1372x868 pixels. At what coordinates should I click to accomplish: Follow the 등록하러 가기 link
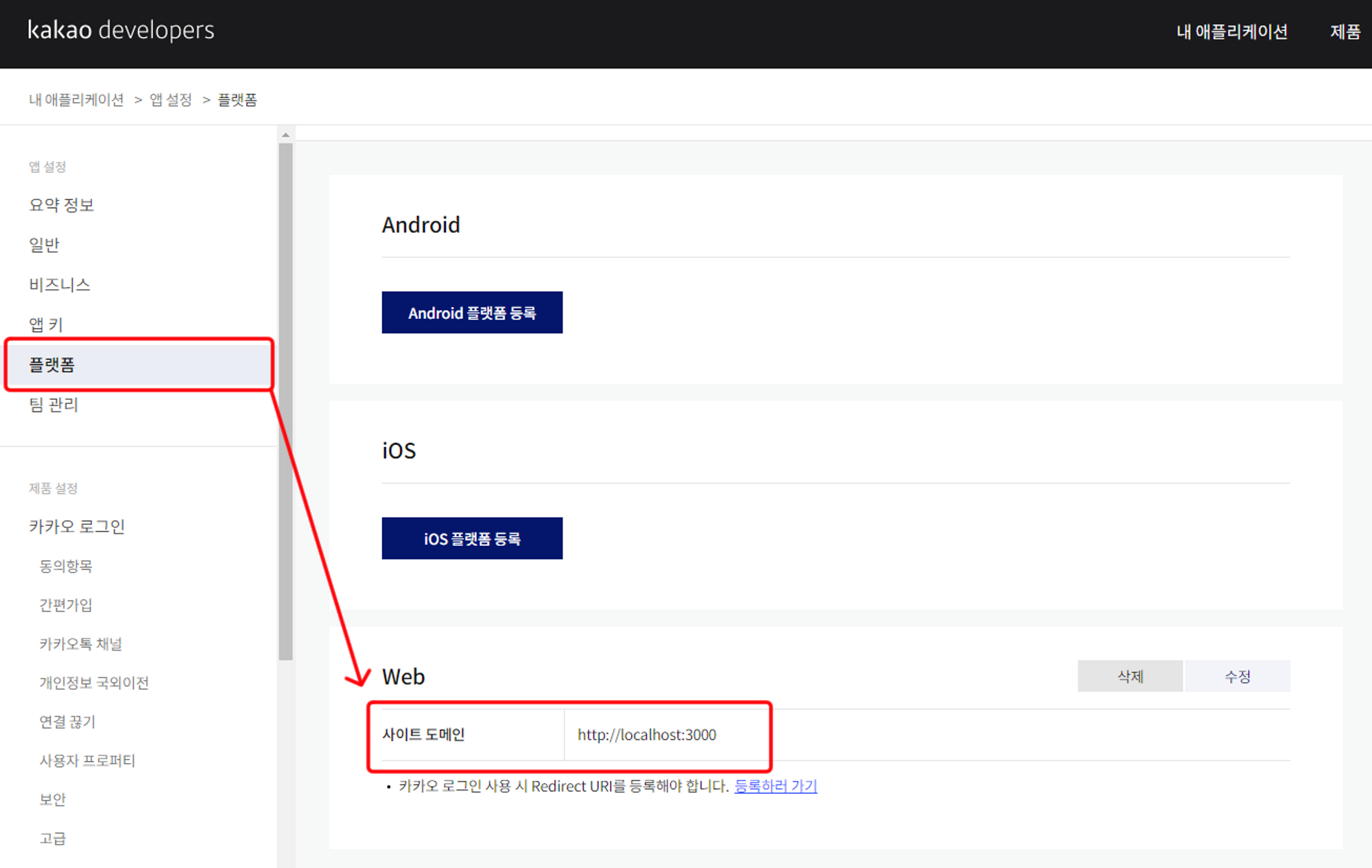[775, 786]
